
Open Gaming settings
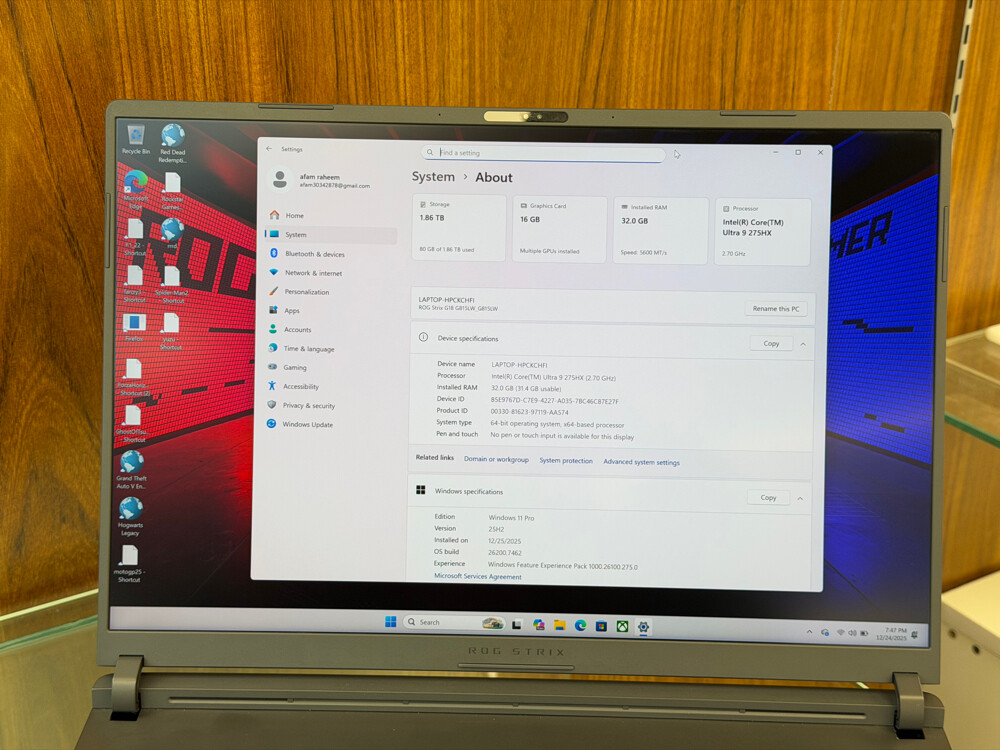(x=331, y=367)
